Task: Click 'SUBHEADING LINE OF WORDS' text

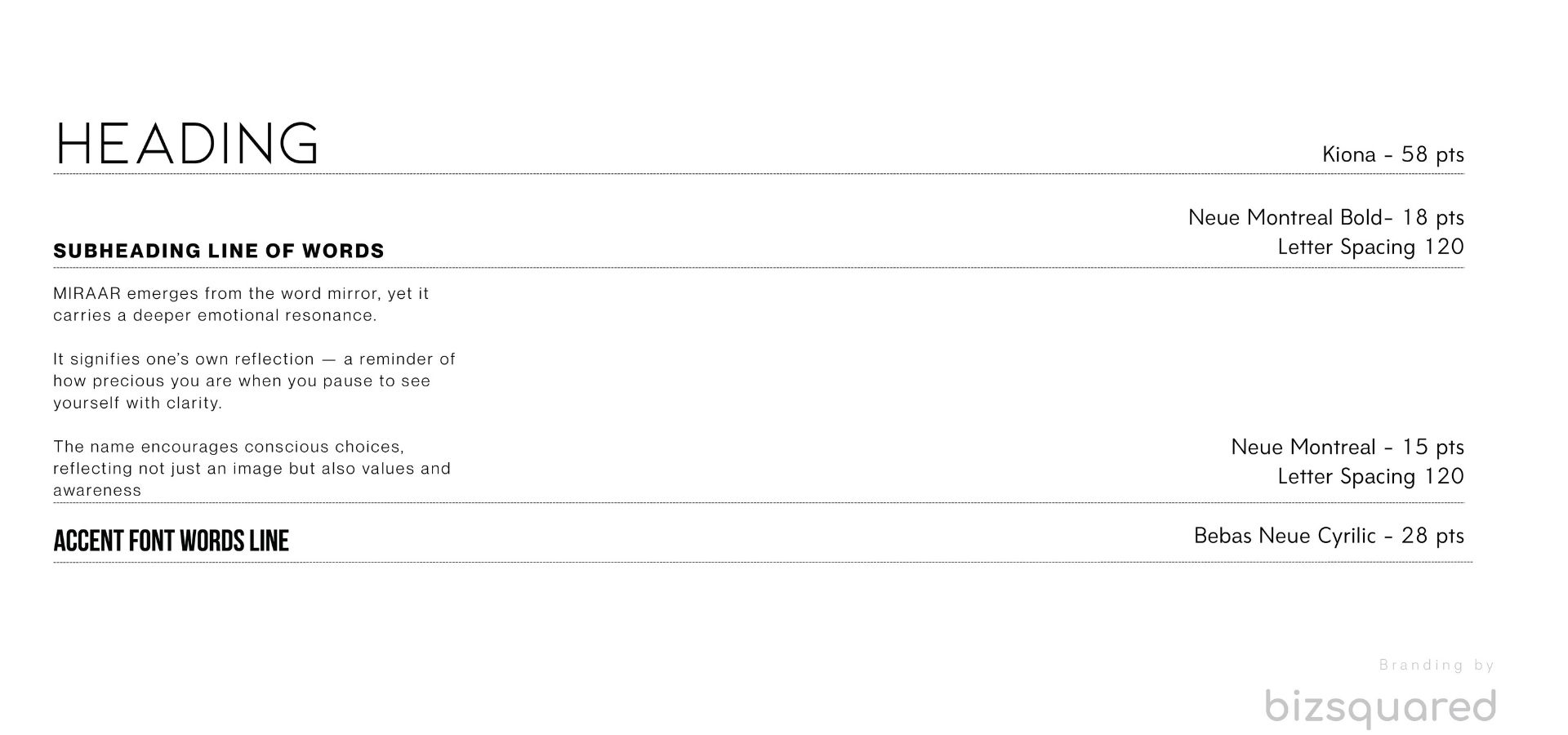Action: click(x=219, y=251)
